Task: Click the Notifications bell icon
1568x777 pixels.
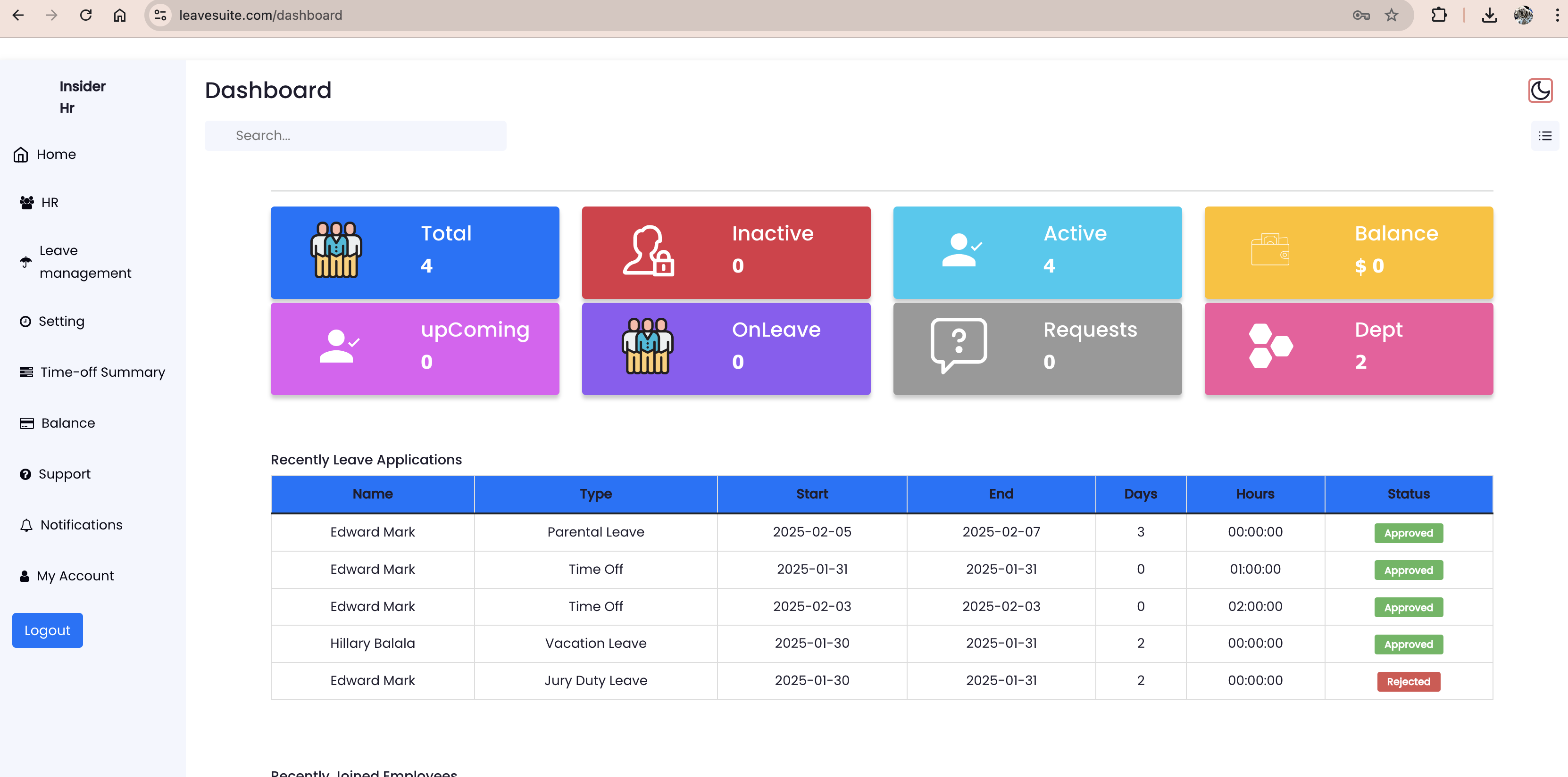Action: 26,524
